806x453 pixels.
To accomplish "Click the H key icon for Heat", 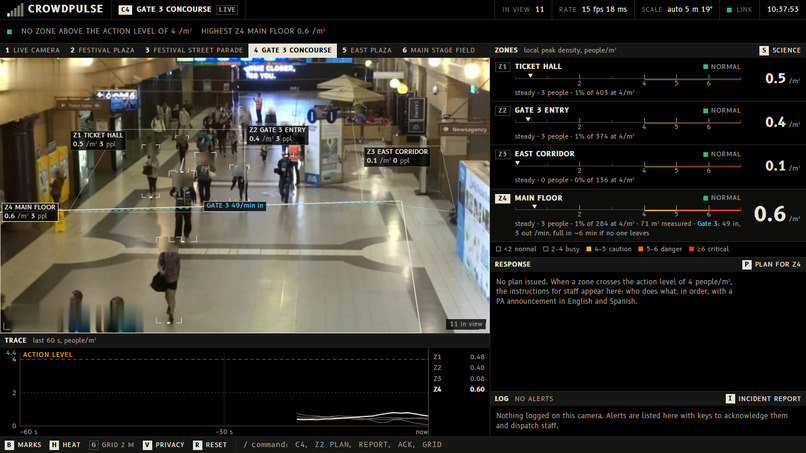I will pos(54,445).
